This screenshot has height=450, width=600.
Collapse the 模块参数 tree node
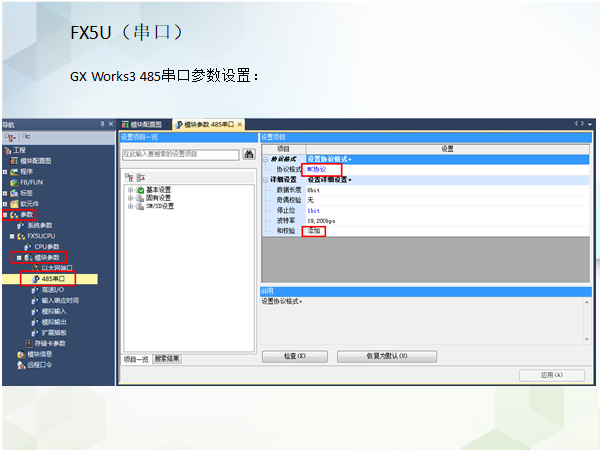tap(19, 258)
